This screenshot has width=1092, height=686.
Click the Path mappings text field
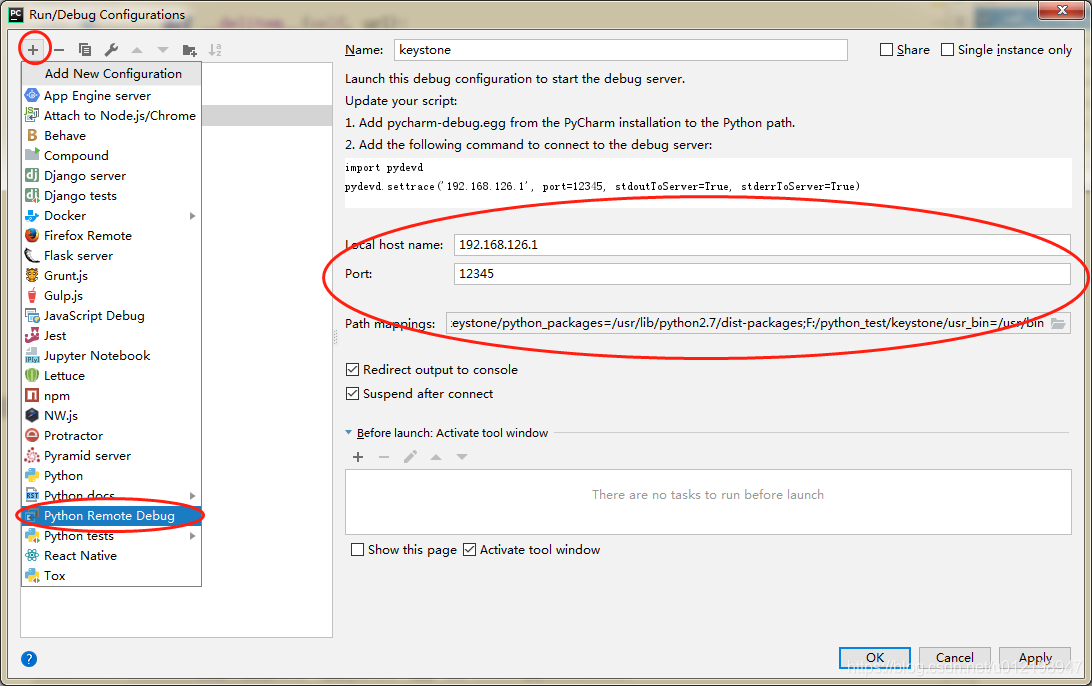coord(747,323)
